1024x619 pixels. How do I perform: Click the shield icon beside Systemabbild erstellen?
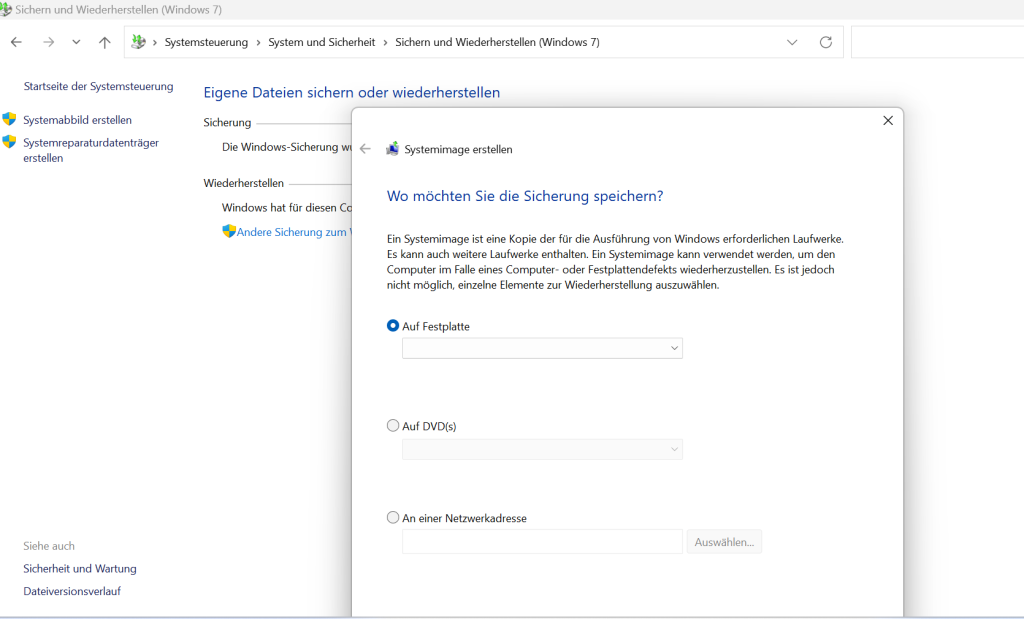[x=9, y=119]
